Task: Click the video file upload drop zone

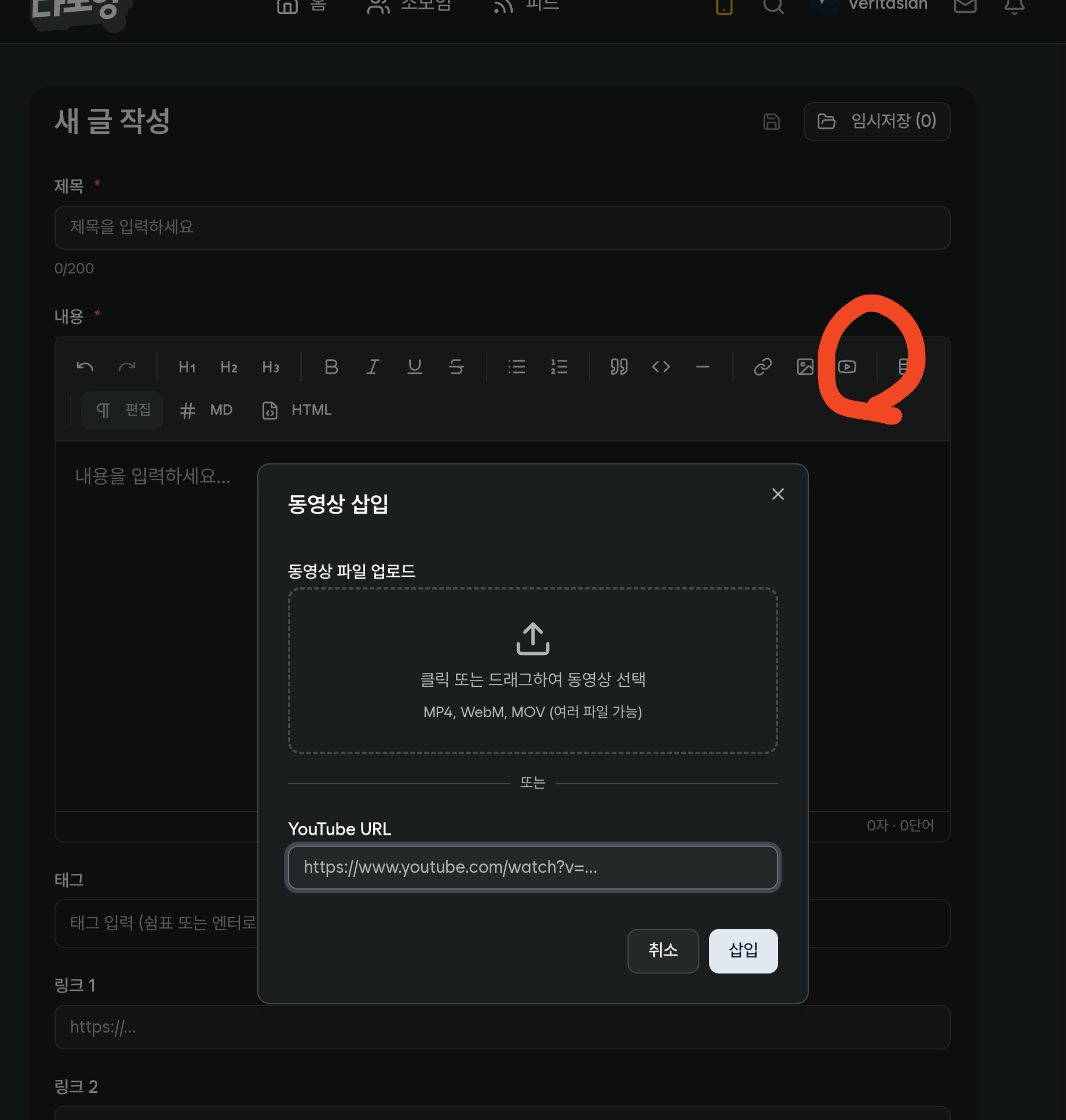Action: point(532,671)
